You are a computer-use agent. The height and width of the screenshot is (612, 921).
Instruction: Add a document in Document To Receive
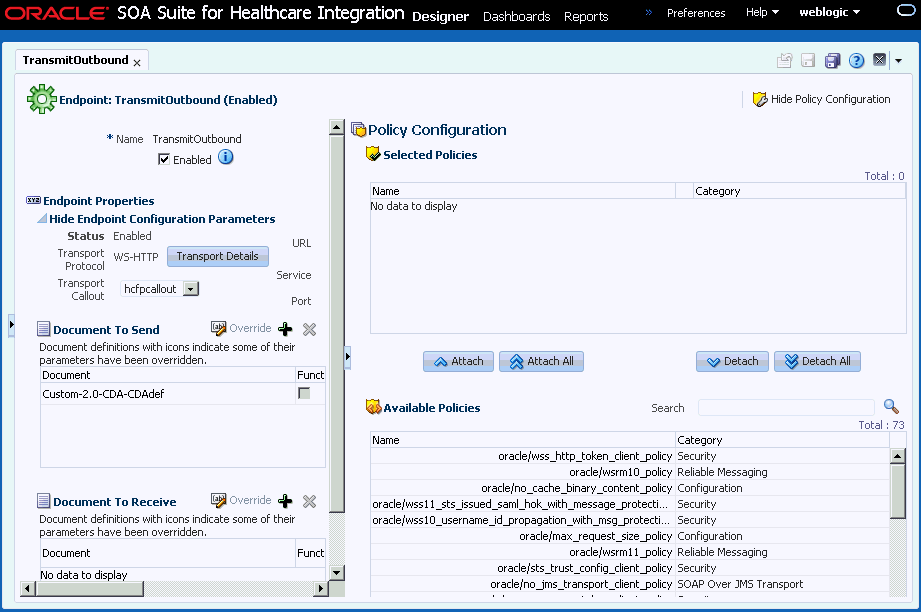click(x=285, y=501)
